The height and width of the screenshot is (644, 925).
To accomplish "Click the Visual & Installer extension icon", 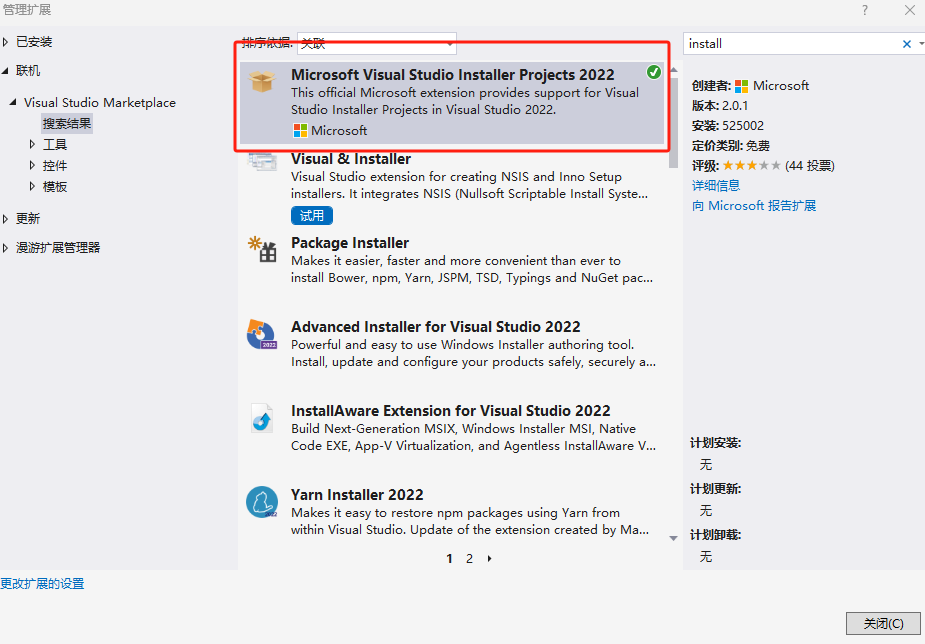I will point(262,161).
